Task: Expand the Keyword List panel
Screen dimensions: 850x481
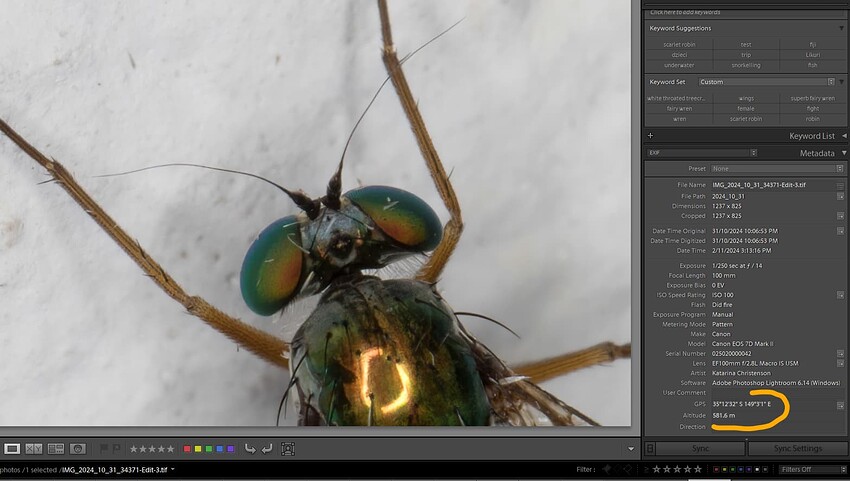Action: tap(844, 136)
